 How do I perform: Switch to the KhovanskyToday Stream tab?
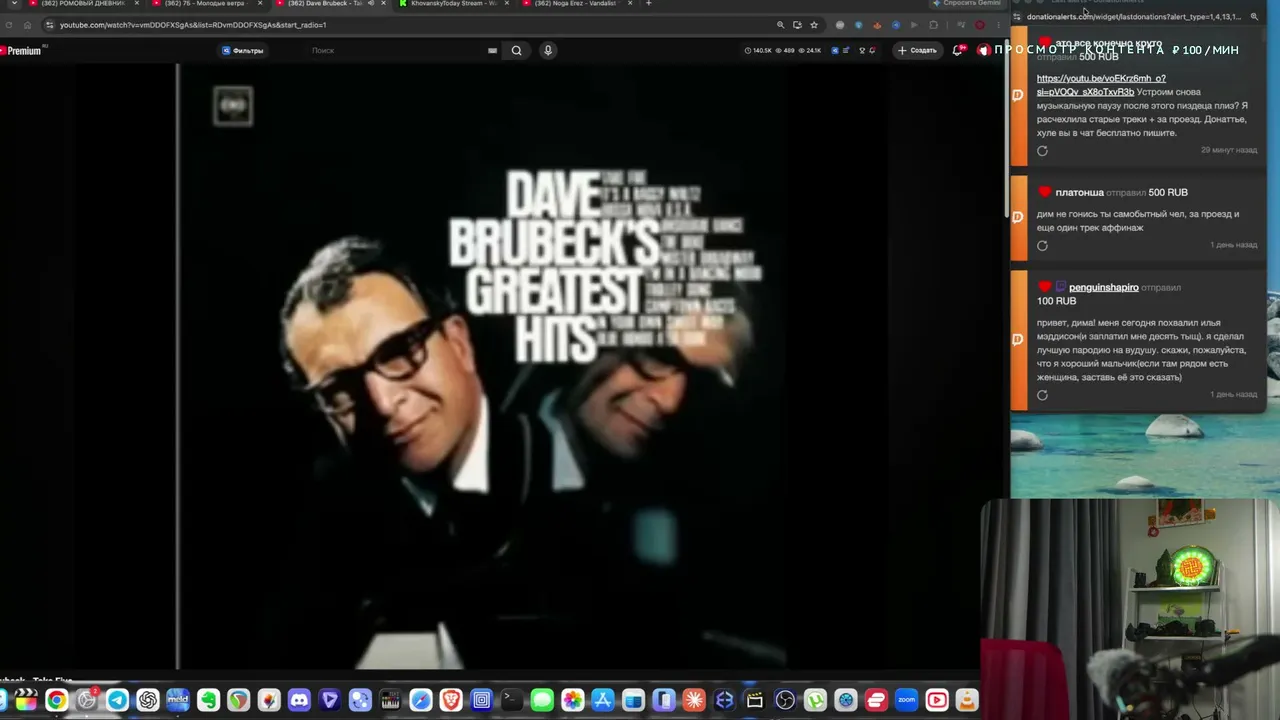453,4
